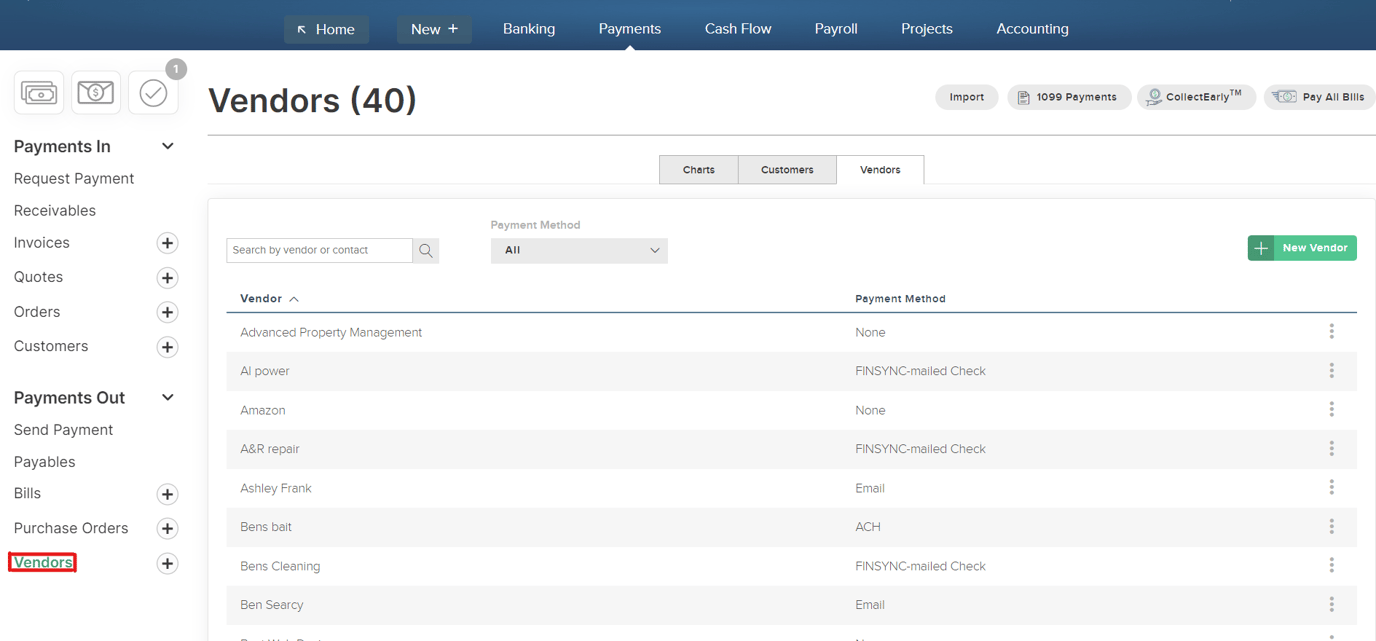Viewport: 1376px width, 641px height.
Task: Collapse the Payments In section
Action: pyautogui.click(x=167, y=146)
